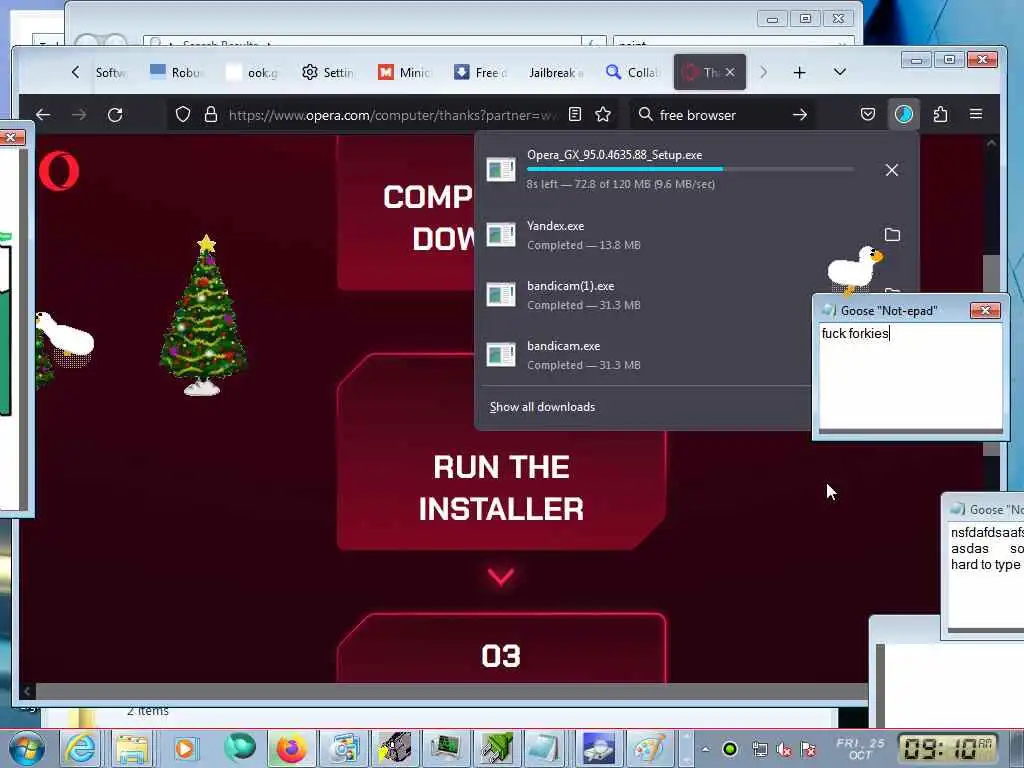Click the URL address field
The height and width of the screenshot is (768, 1024).
point(394,115)
